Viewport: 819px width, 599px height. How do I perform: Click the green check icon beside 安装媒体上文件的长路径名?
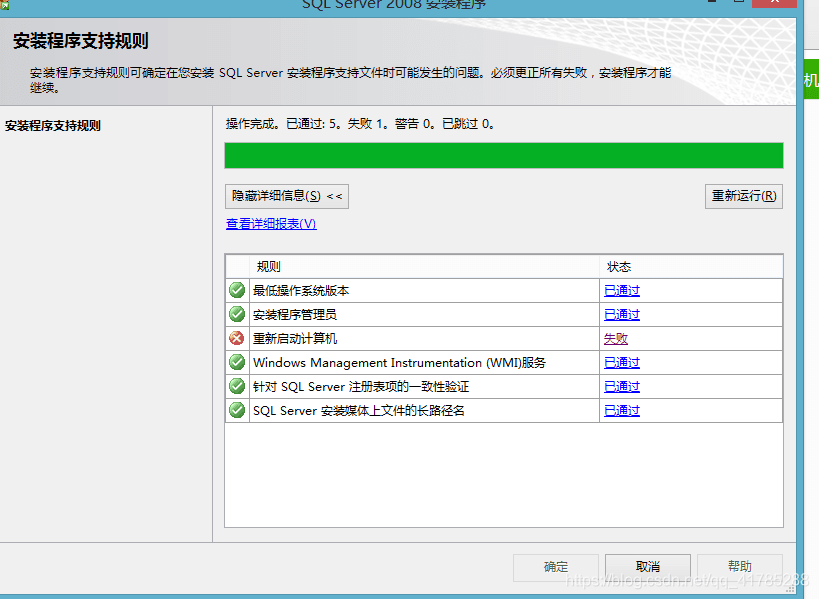tap(237, 410)
